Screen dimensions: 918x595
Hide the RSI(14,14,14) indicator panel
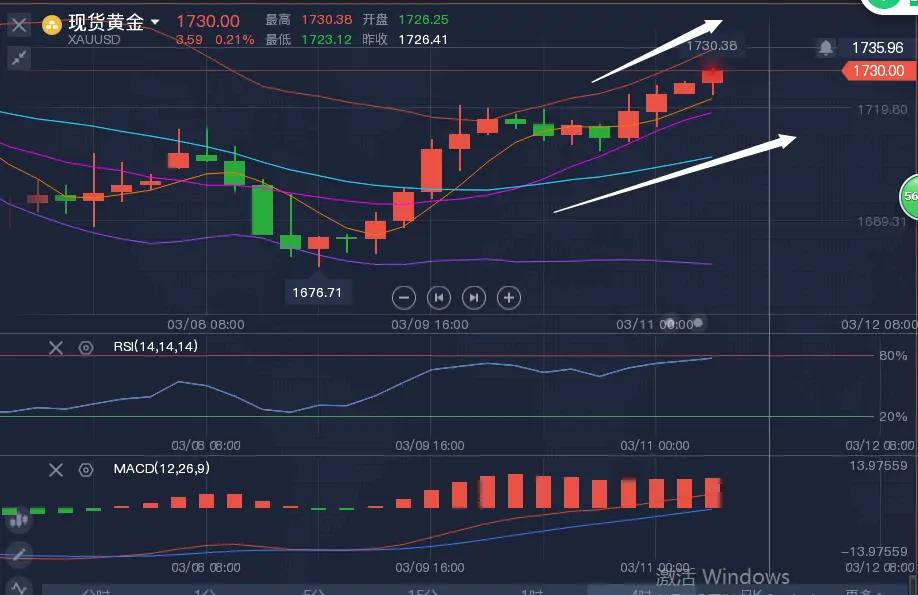(x=56, y=347)
